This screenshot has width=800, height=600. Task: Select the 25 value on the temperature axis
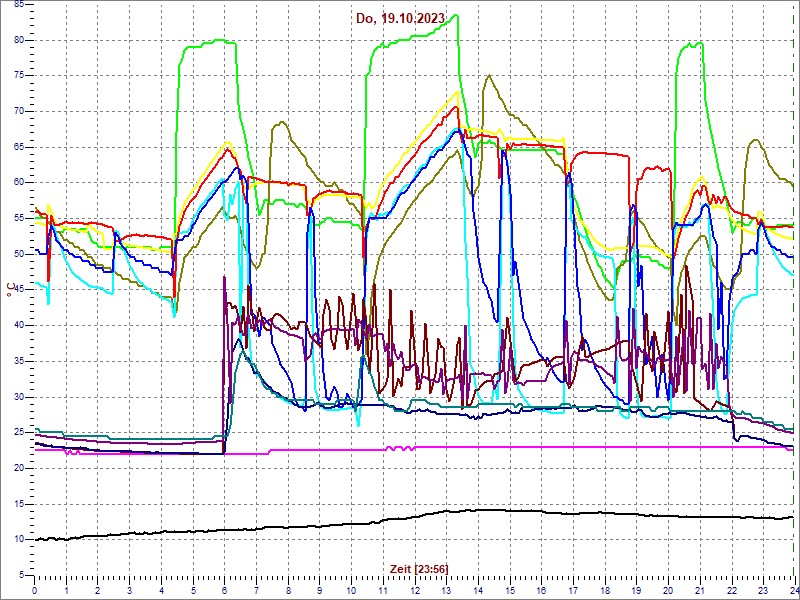pos(19,433)
